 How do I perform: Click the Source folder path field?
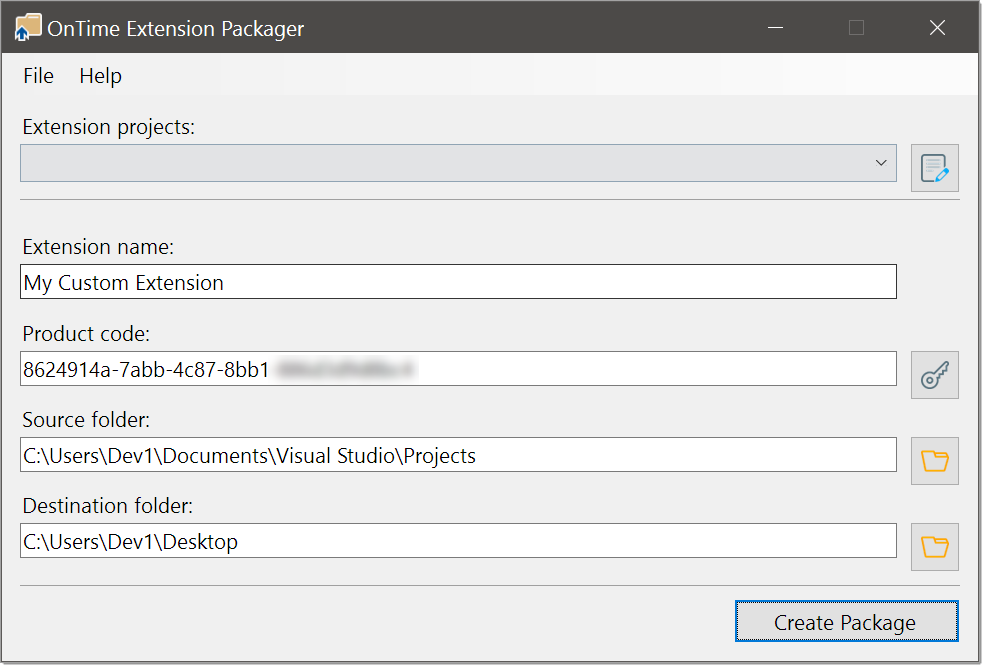[x=460, y=456]
